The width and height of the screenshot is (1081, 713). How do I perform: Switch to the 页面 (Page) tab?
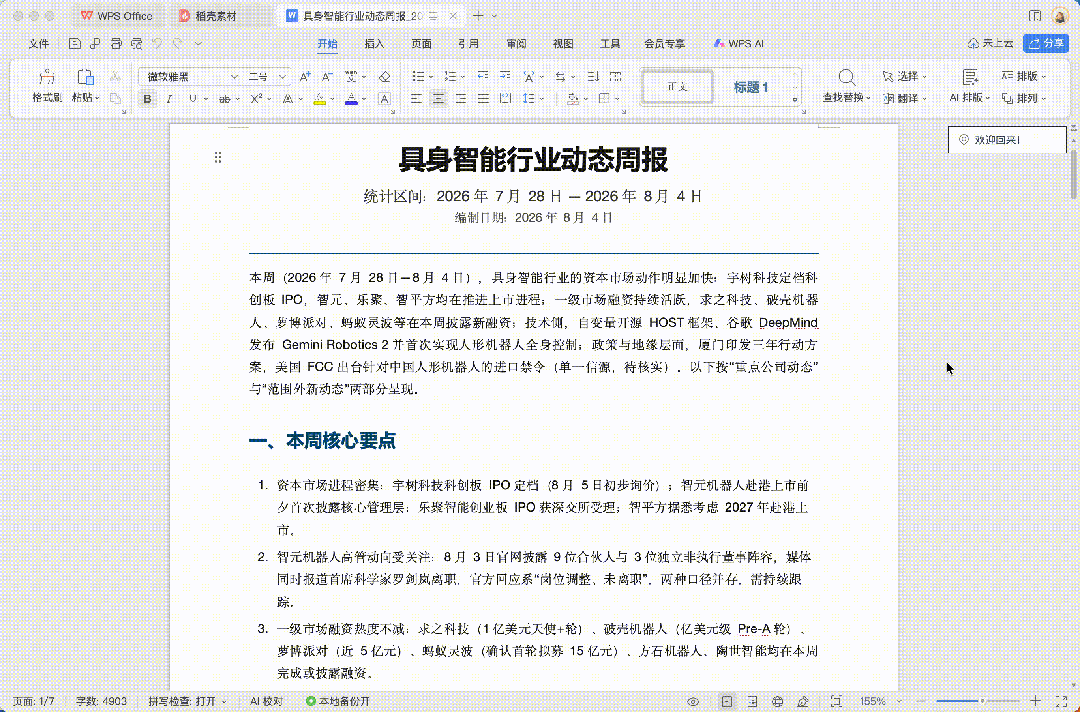pos(421,43)
